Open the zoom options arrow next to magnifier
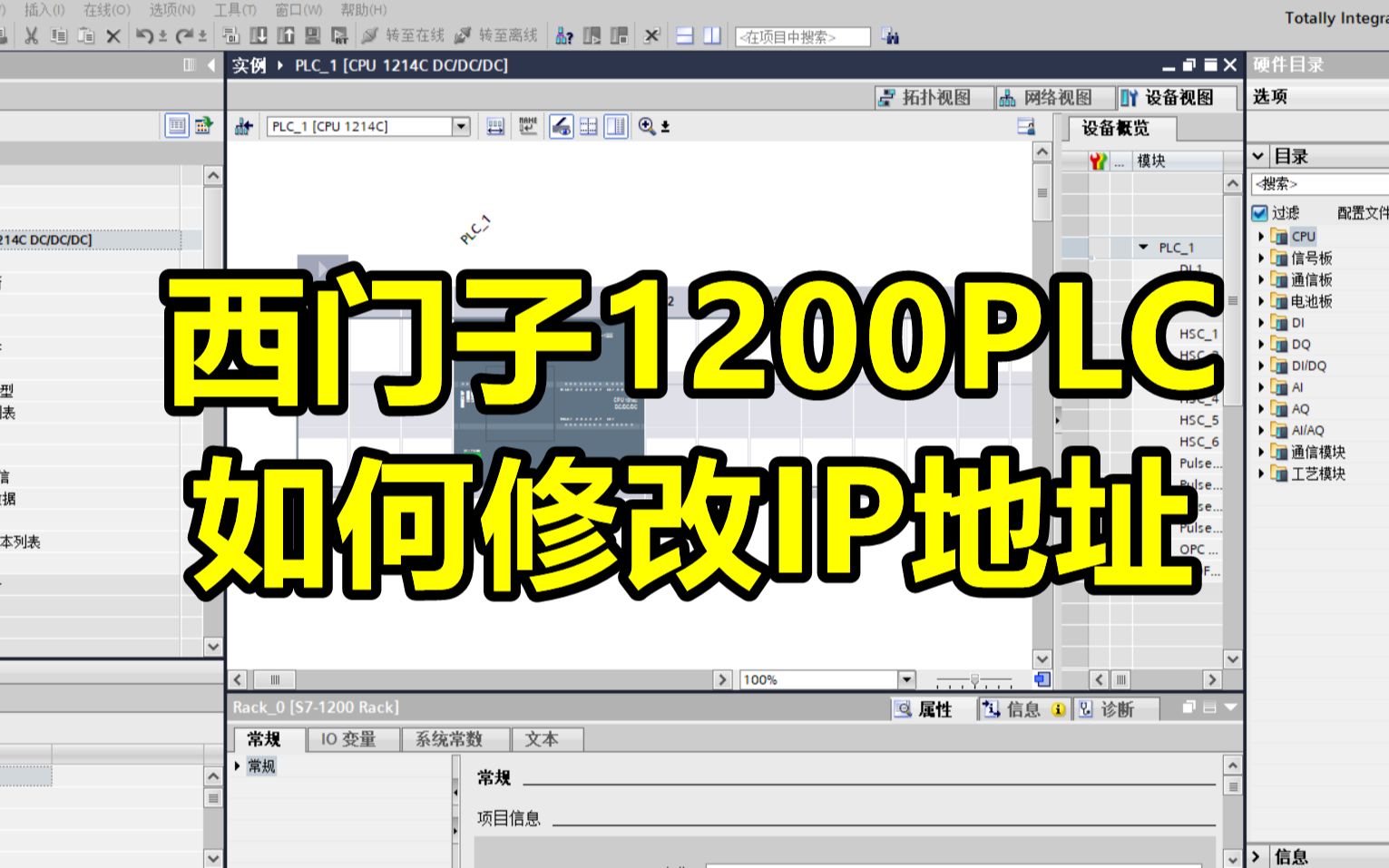This screenshot has height=868, width=1389. 665,127
